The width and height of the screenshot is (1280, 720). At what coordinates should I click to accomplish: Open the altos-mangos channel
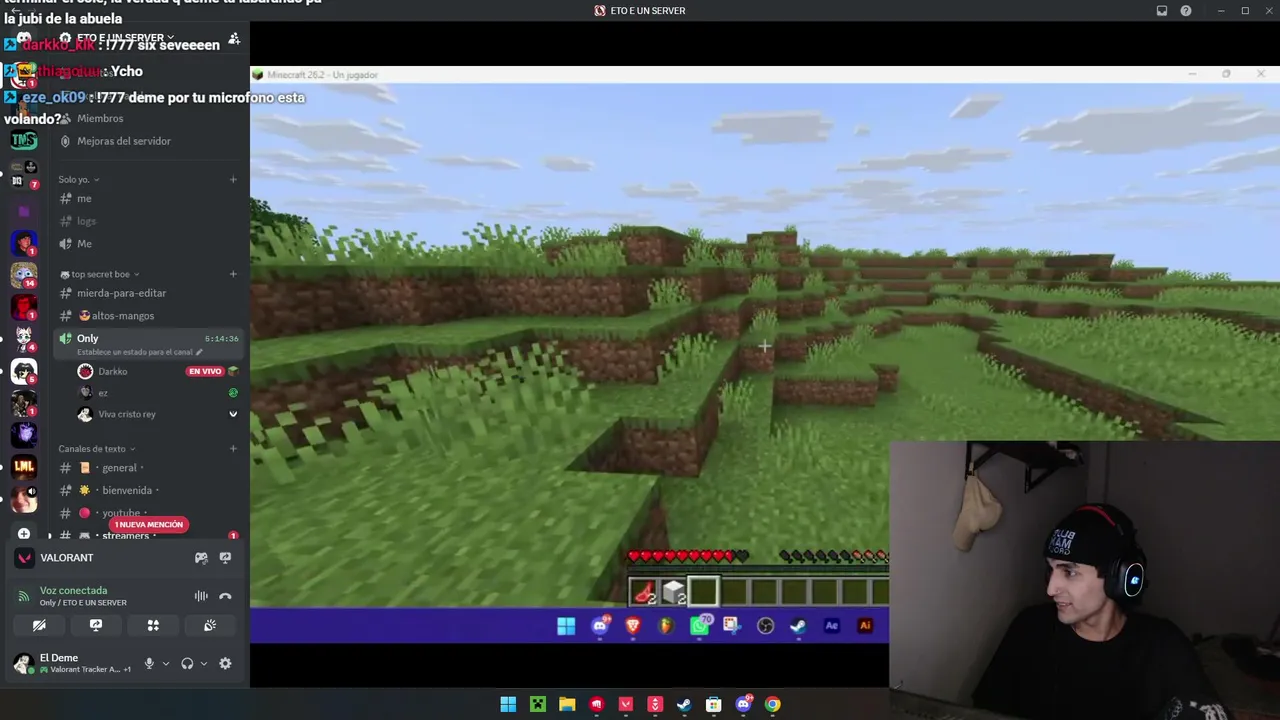coord(149,316)
